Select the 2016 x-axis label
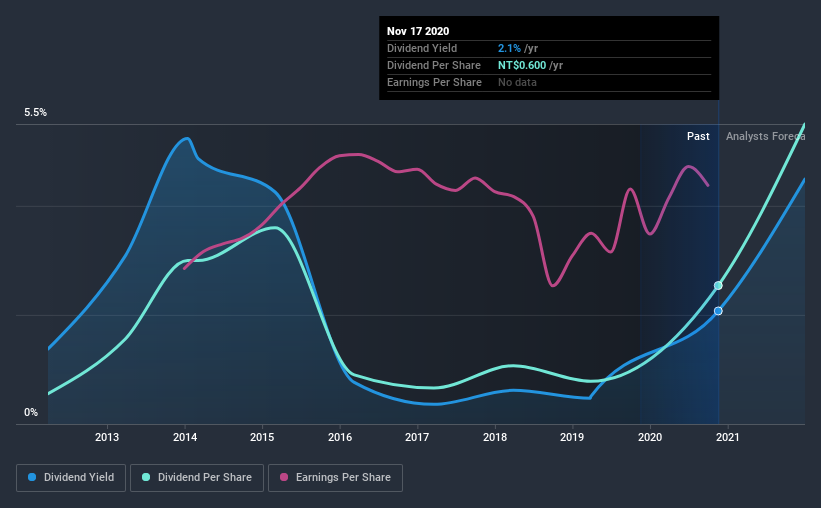This screenshot has width=821, height=508. [x=340, y=437]
